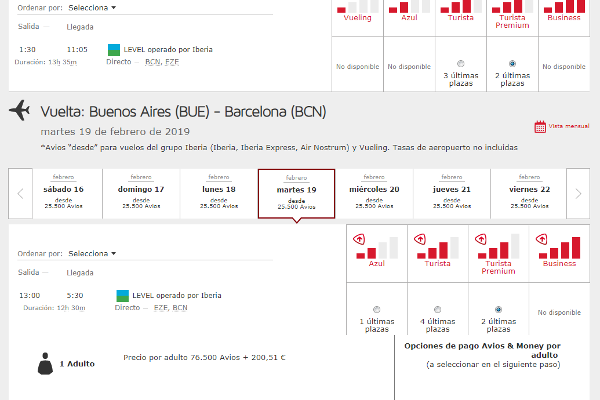Click the martes 19 de febrero de 2019 subtitle

click(x=115, y=132)
